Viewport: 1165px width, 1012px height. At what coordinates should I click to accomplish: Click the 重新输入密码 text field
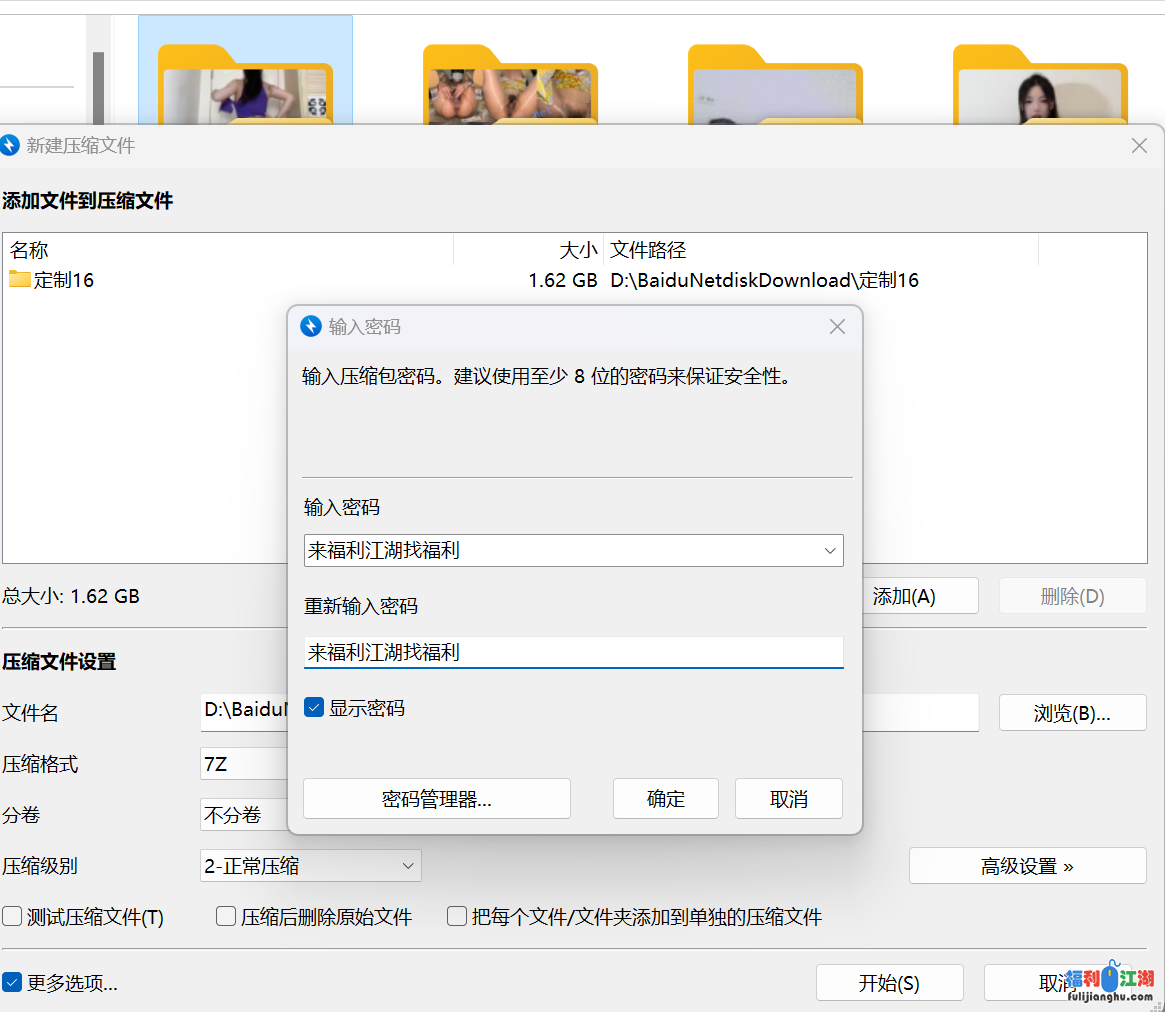pyautogui.click(x=573, y=653)
